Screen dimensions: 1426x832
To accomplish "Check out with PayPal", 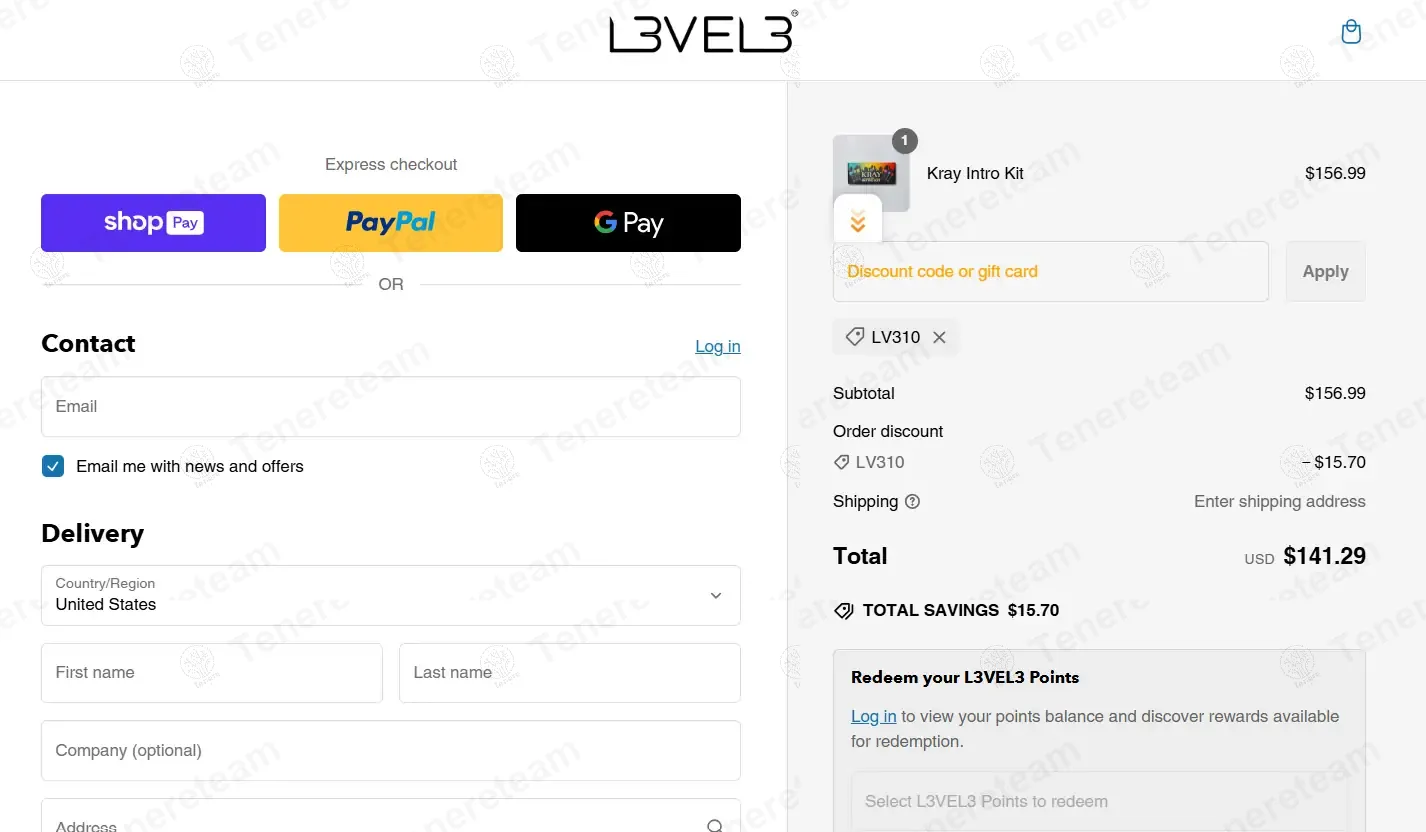I will (391, 223).
